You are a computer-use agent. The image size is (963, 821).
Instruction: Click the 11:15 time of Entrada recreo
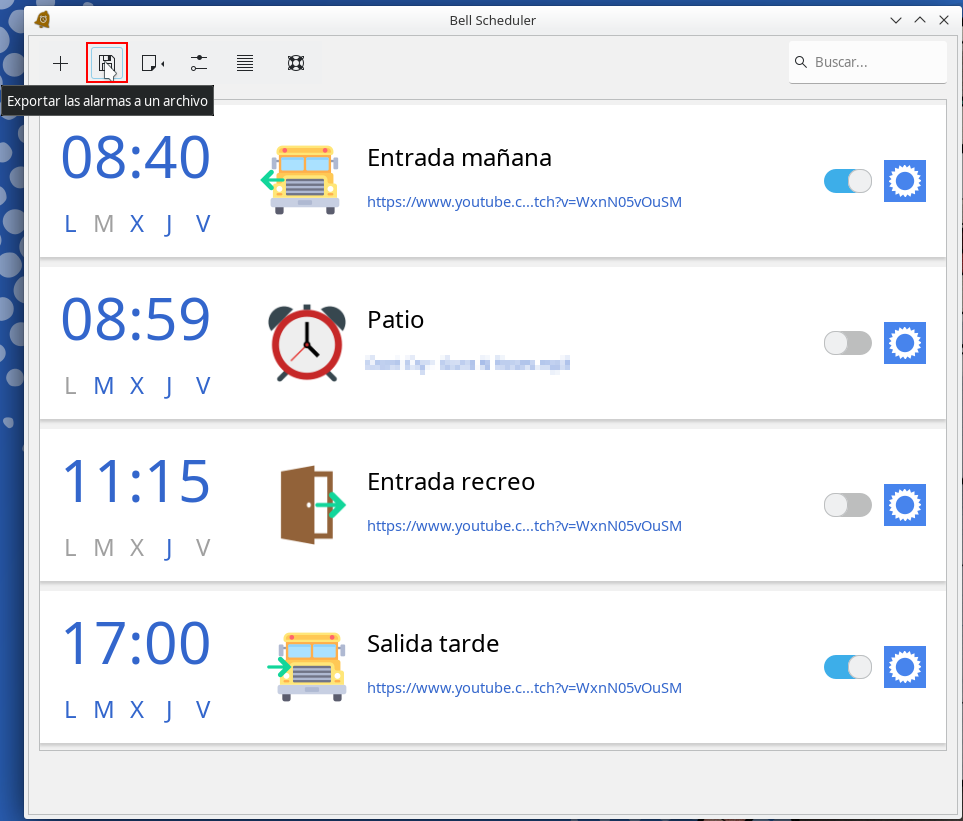click(136, 482)
